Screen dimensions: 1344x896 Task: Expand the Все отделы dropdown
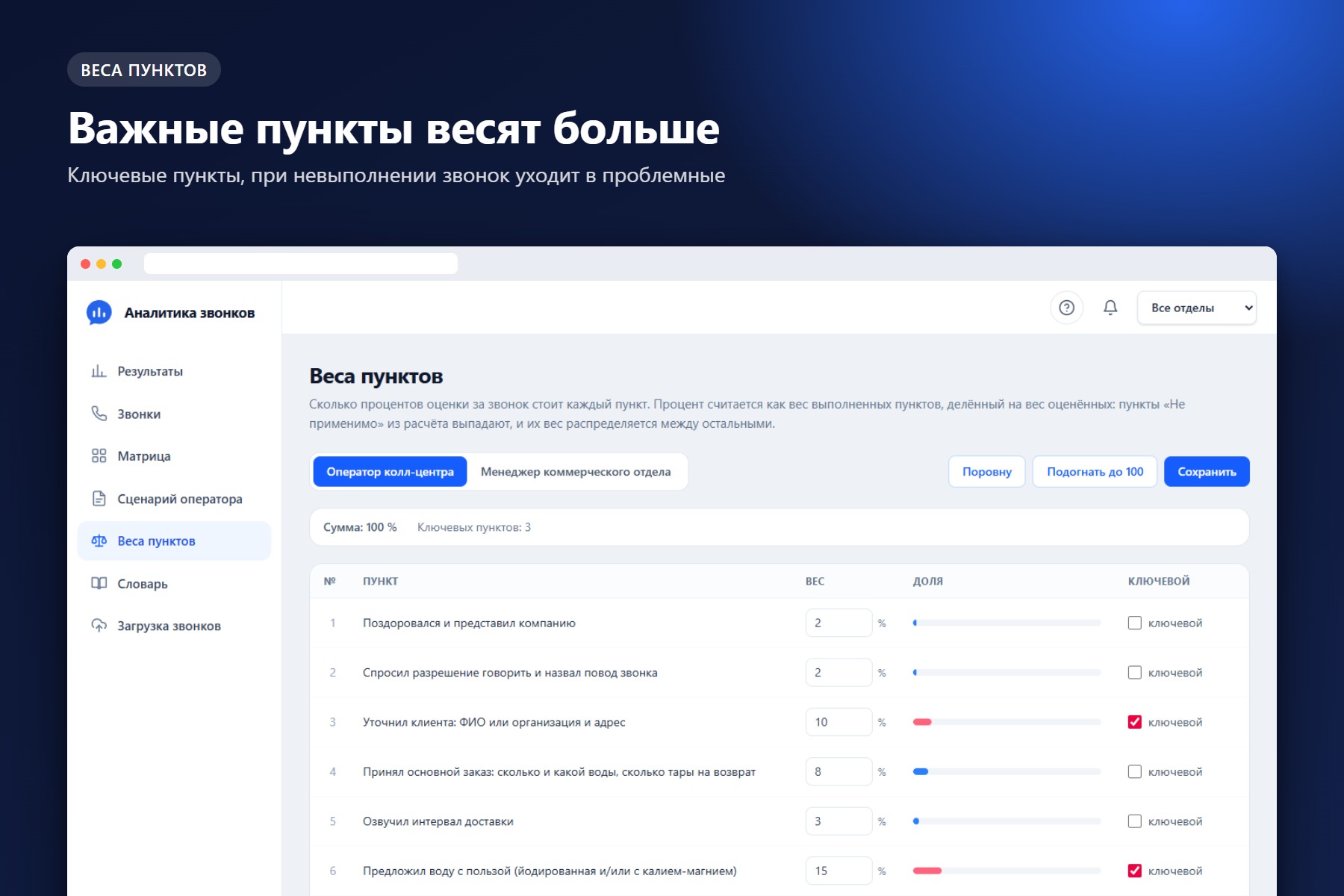[1196, 308]
